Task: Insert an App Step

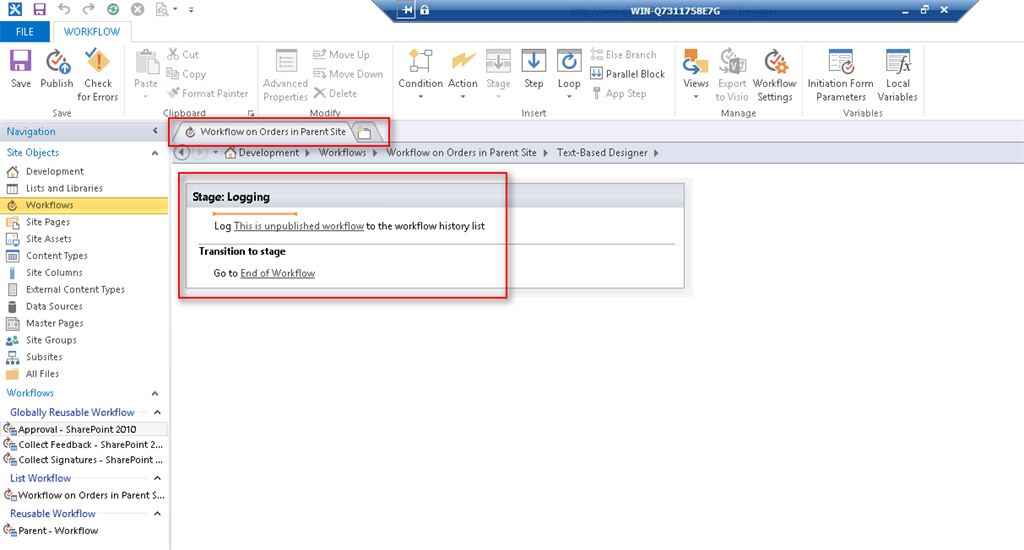Action: click(618, 93)
